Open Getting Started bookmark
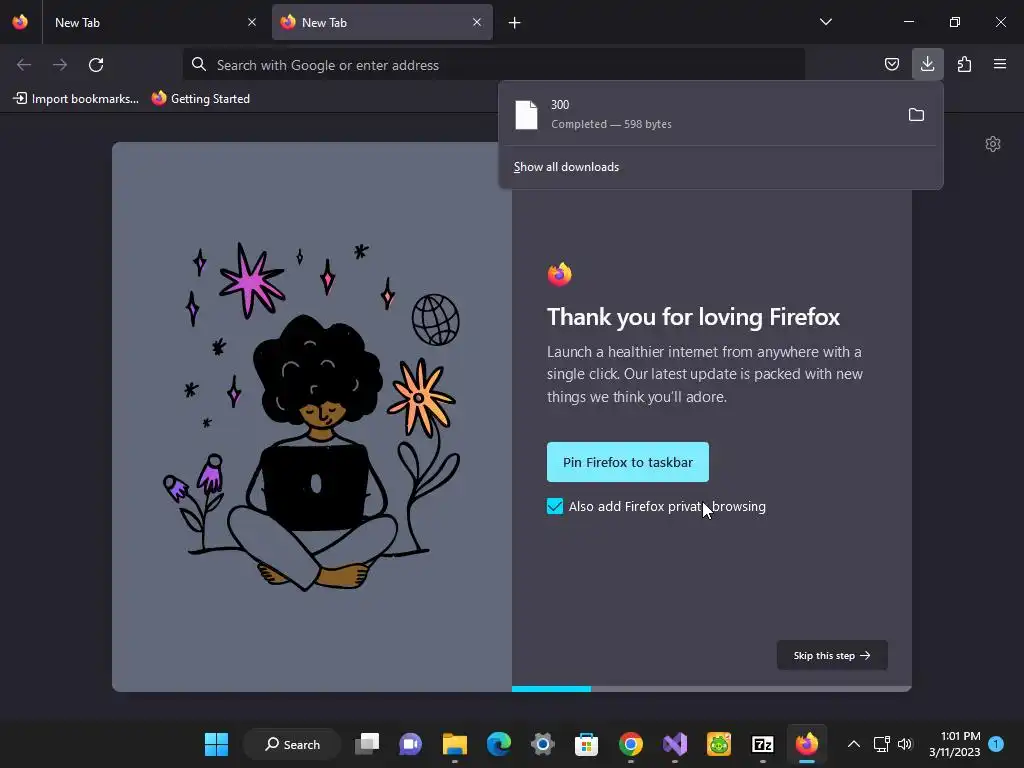Image resolution: width=1024 pixels, height=768 pixels. [x=201, y=99]
